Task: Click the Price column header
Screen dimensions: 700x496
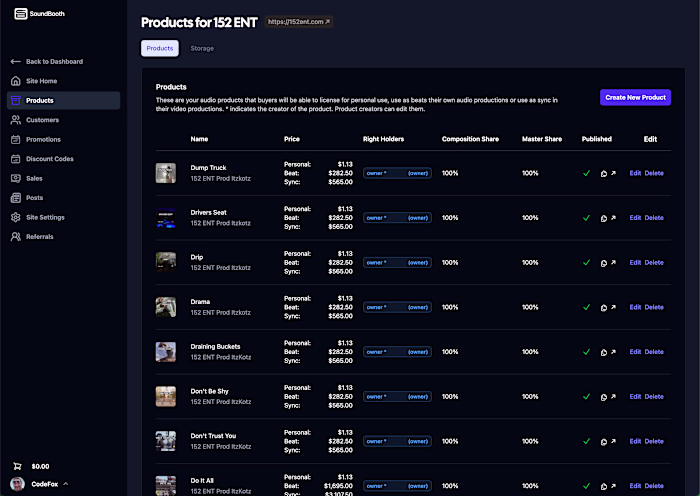Action: coord(292,139)
